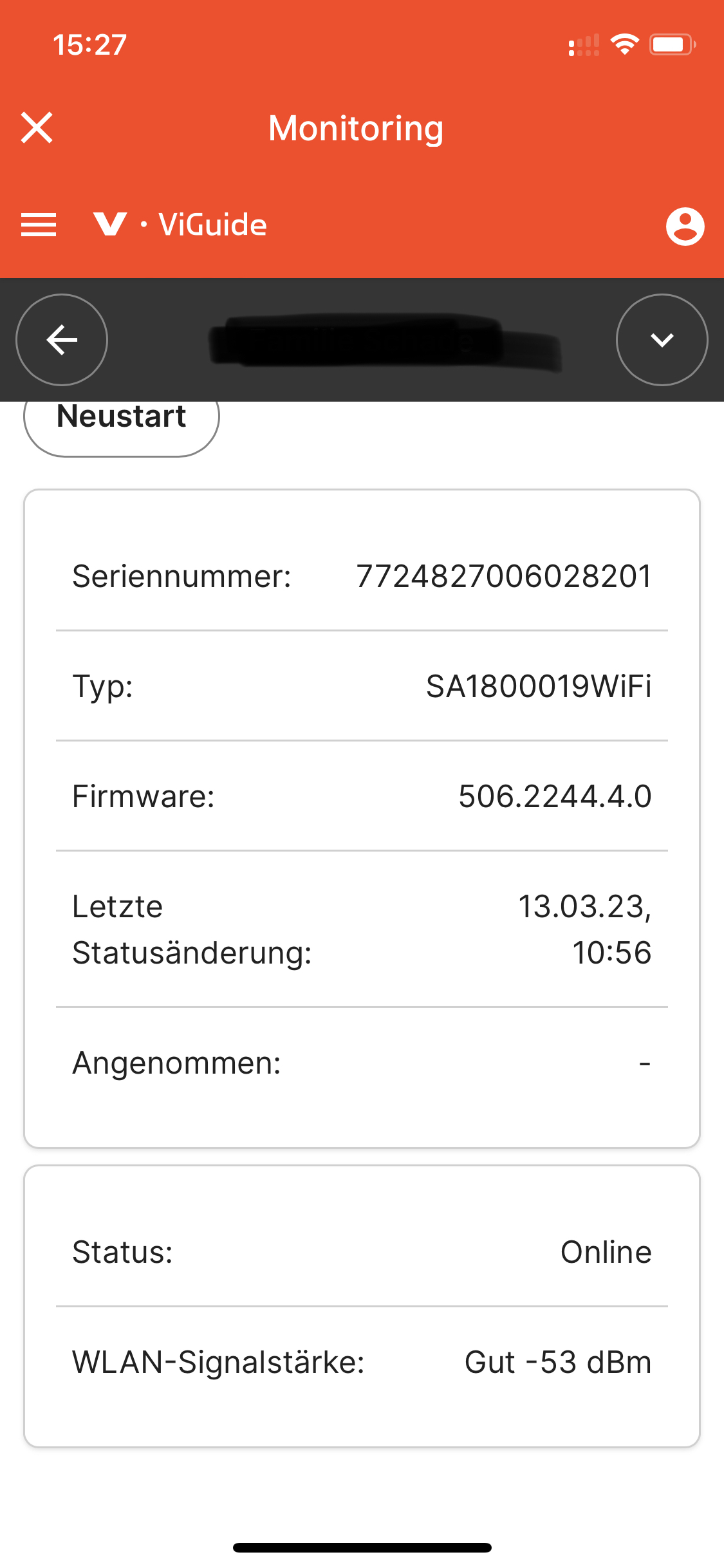Viewport: 724px width, 1568px height.
Task: Tap the Online status value
Action: pyautogui.click(x=606, y=1252)
